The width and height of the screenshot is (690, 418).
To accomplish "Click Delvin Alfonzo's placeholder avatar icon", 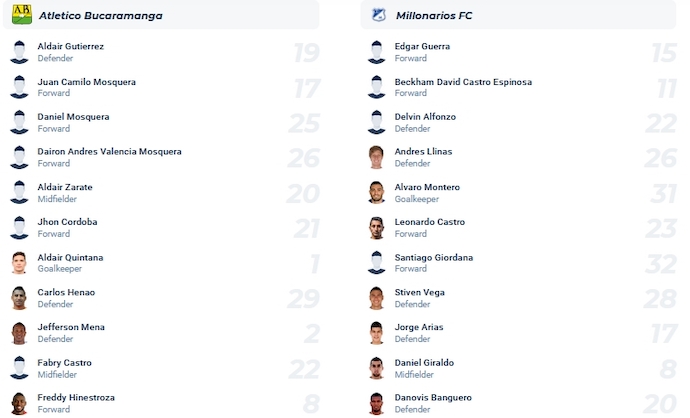I will (x=376, y=122).
